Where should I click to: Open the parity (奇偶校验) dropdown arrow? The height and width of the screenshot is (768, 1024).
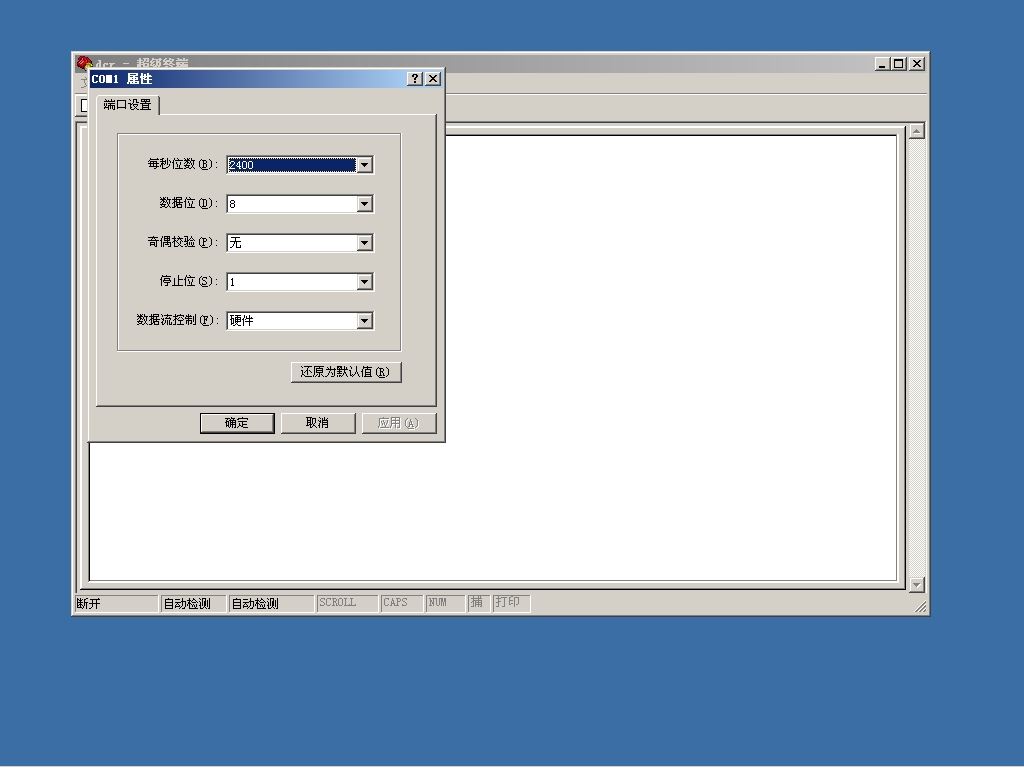pos(364,243)
